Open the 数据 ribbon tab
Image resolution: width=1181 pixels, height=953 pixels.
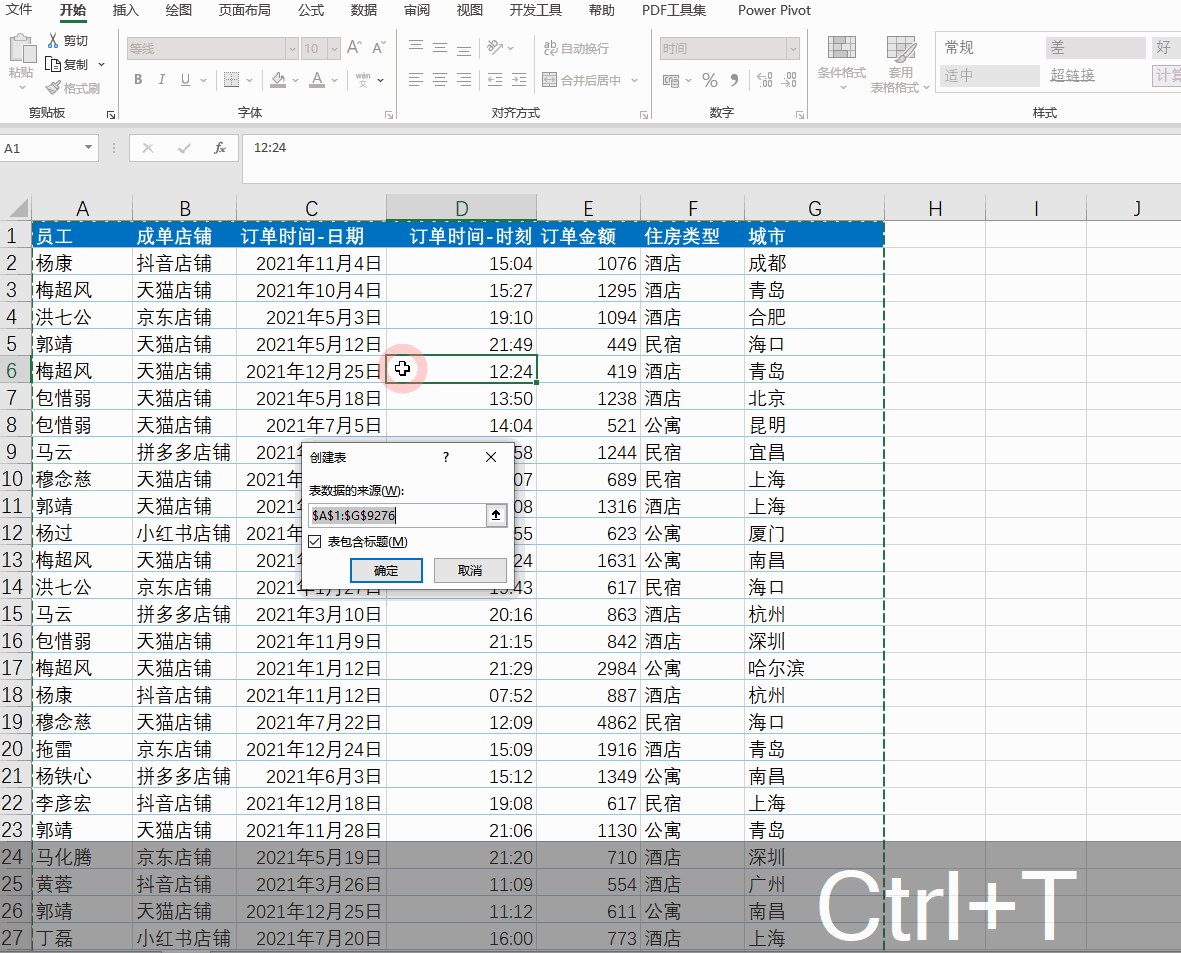click(x=365, y=11)
